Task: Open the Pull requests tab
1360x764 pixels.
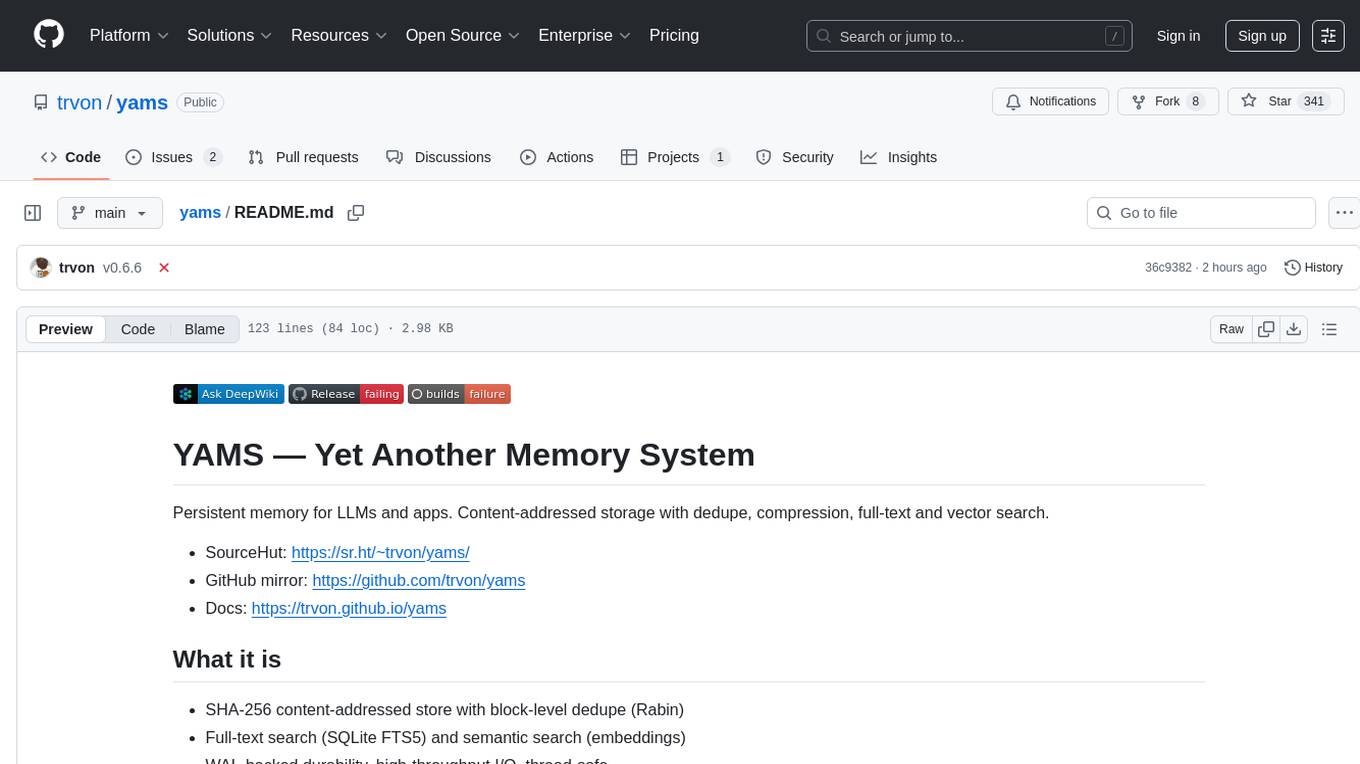Action: (x=303, y=157)
